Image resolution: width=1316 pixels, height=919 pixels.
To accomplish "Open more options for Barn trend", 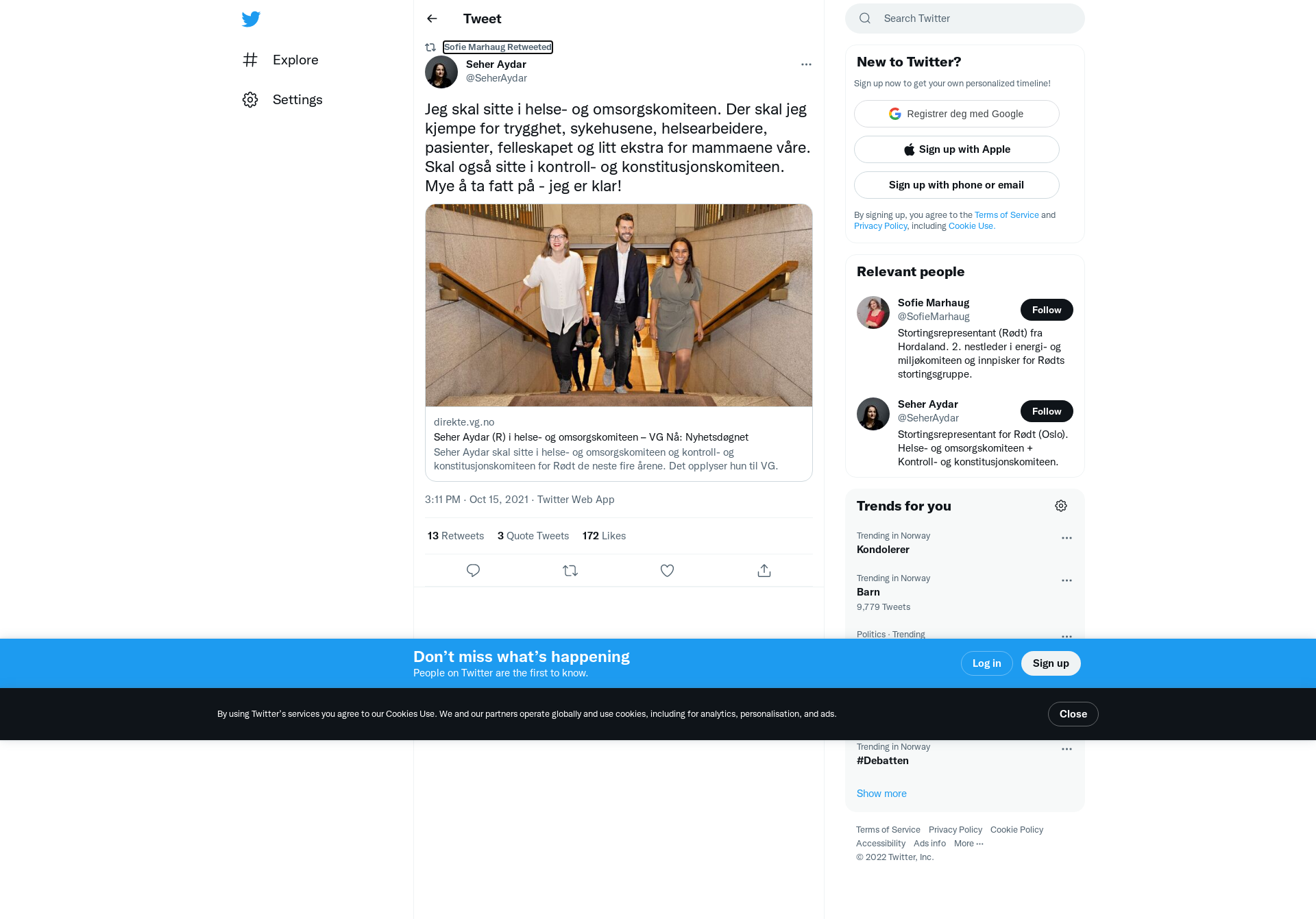I will 1067,580.
